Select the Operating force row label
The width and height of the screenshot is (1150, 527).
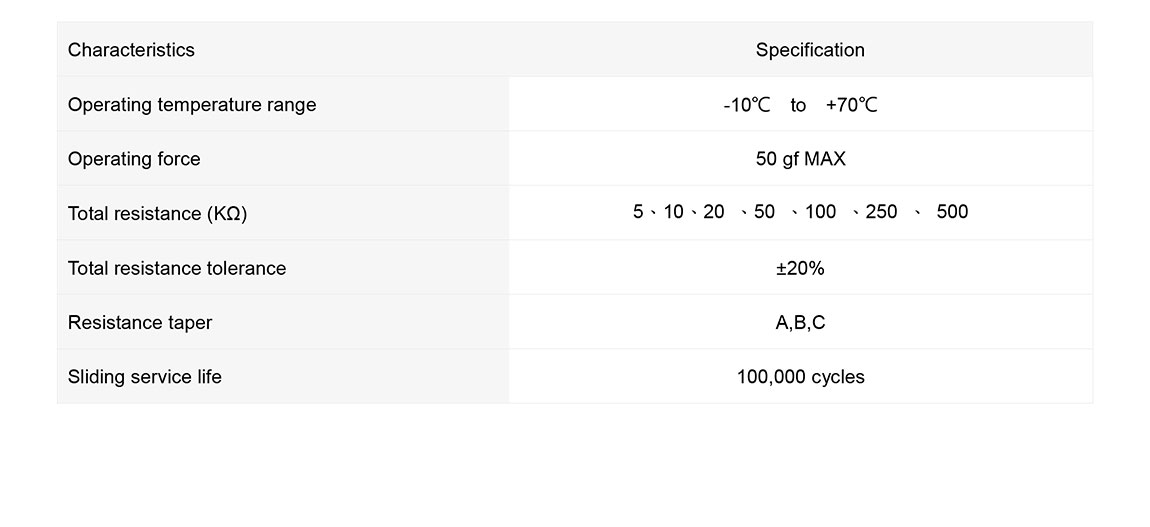tap(134, 159)
